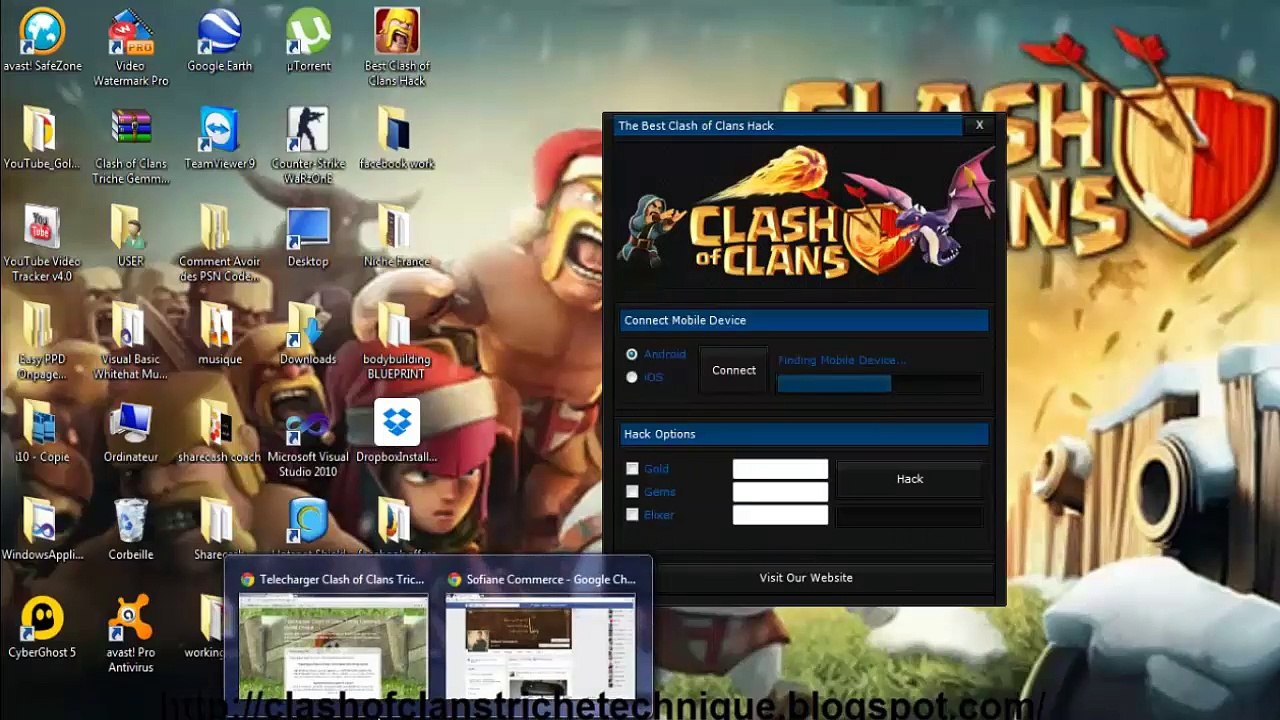Click Visit Our Website button
Image resolution: width=1280 pixels, height=720 pixels.
pos(806,578)
